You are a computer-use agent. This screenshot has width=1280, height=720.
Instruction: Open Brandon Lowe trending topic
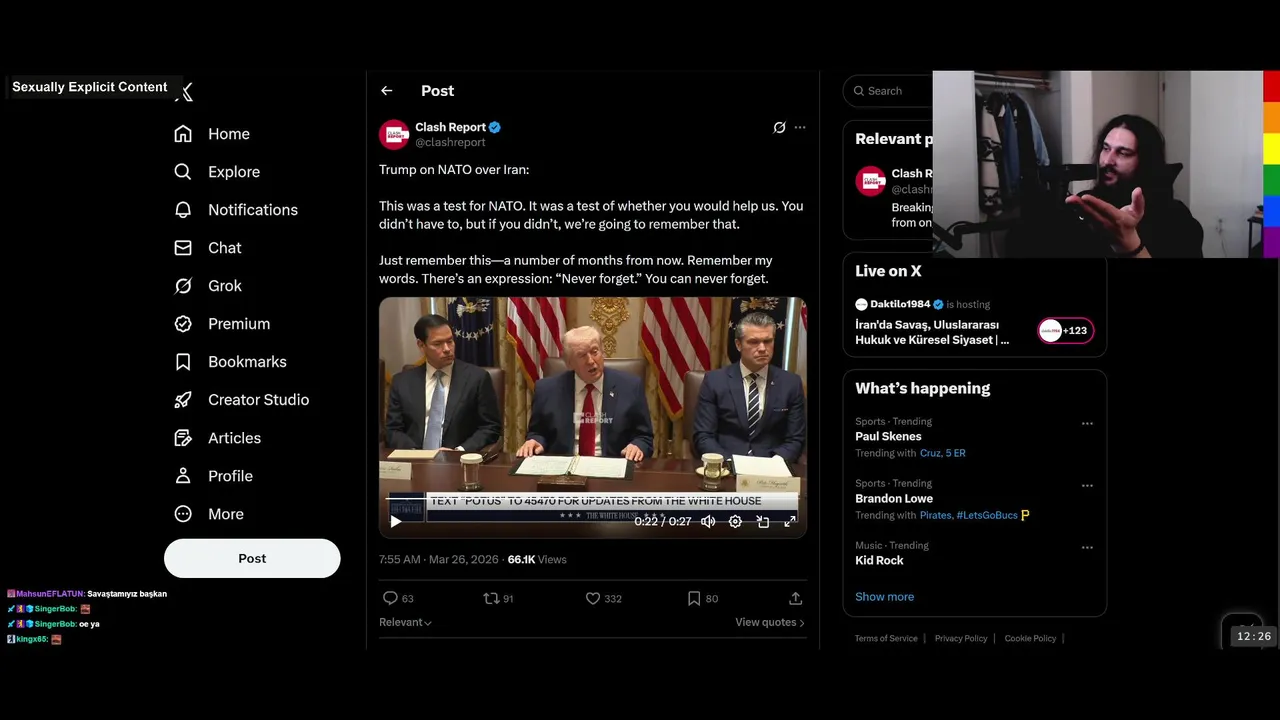tap(894, 498)
